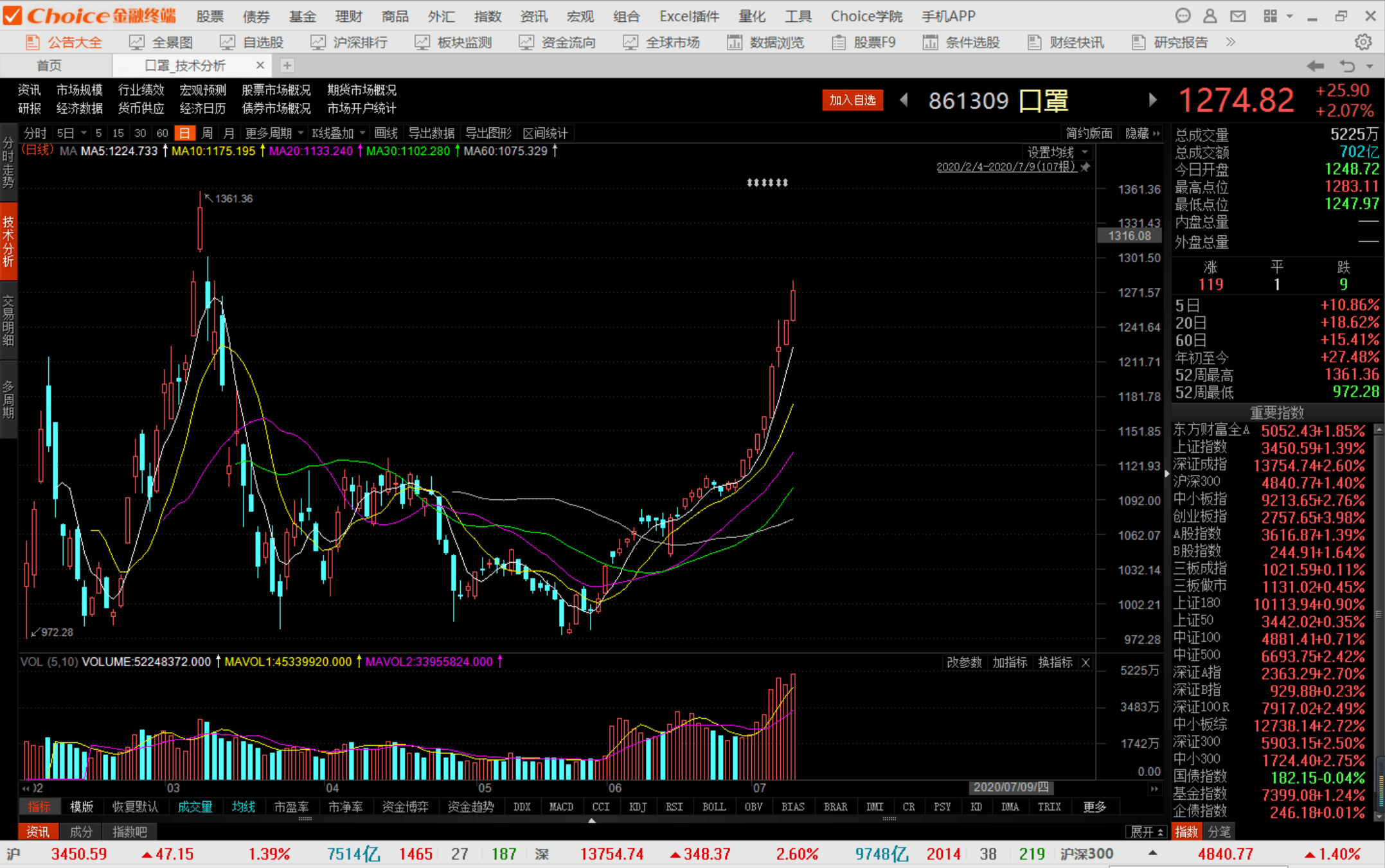Click the settings gear icon

pos(1363,42)
